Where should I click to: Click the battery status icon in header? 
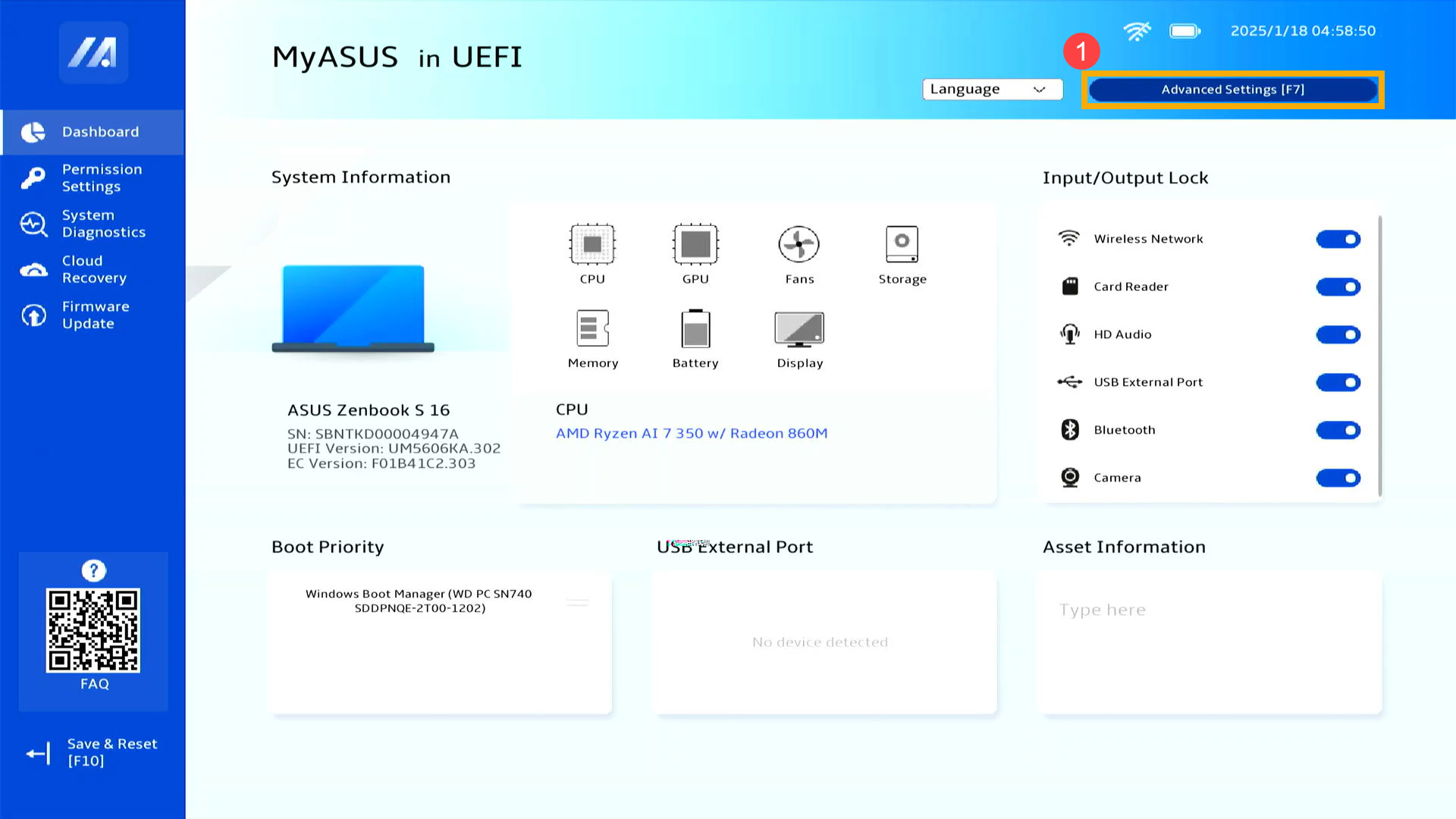1185,31
